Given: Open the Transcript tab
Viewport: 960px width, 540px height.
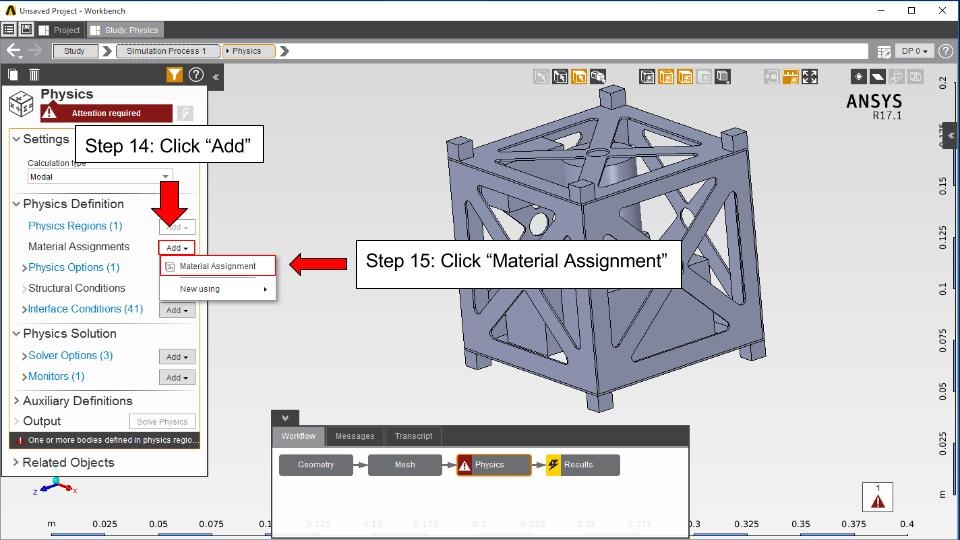Looking at the screenshot, I should 413,436.
